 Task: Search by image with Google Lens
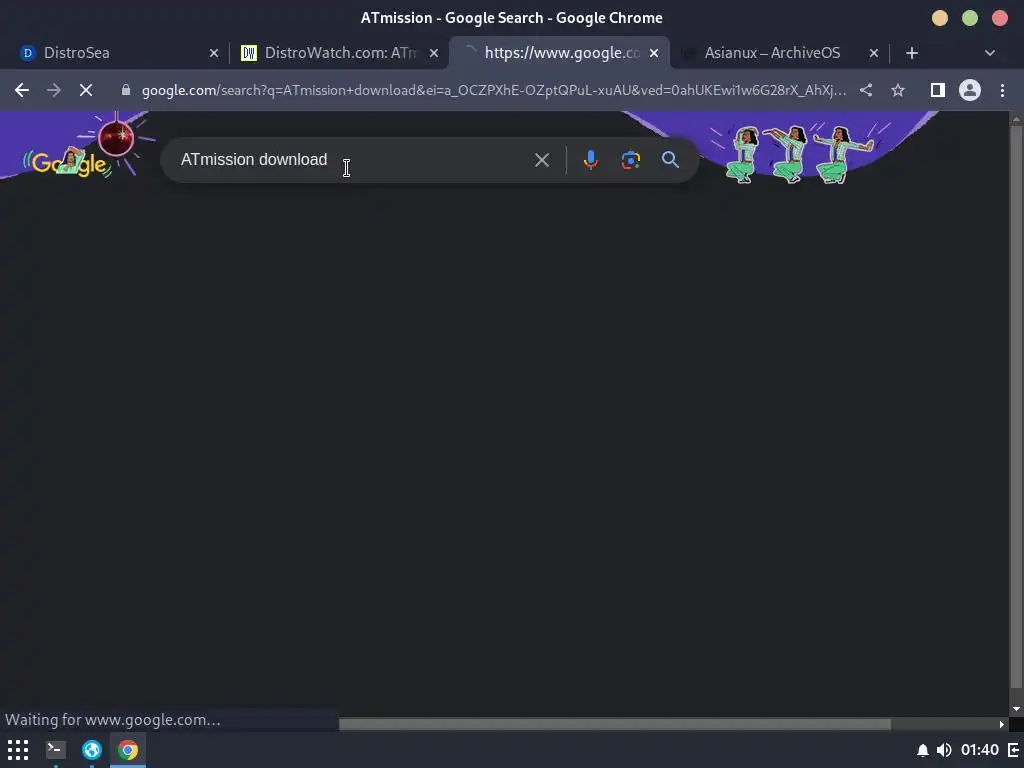pyautogui.click(x=631, y=160)
